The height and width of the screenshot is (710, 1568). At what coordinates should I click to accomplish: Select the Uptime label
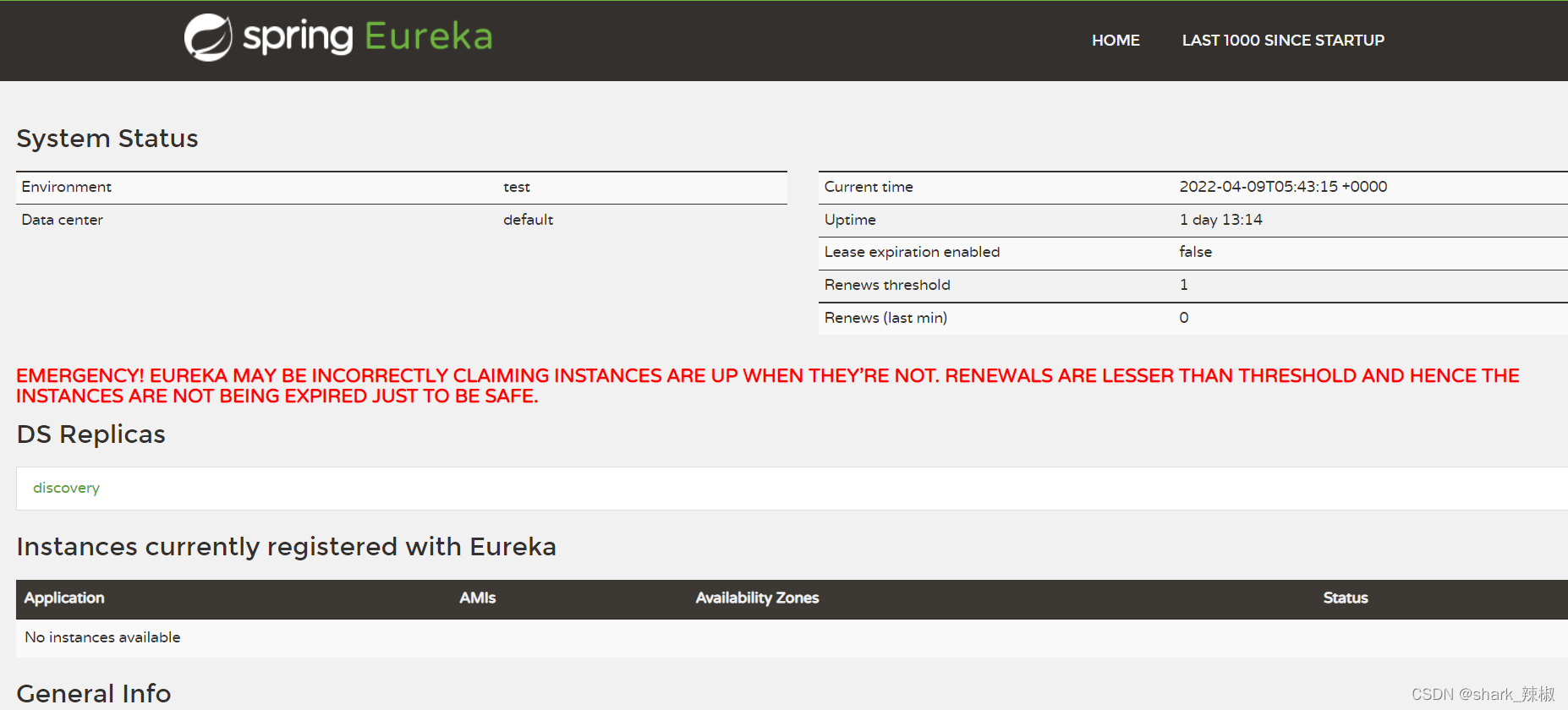[x=850, y=220]
